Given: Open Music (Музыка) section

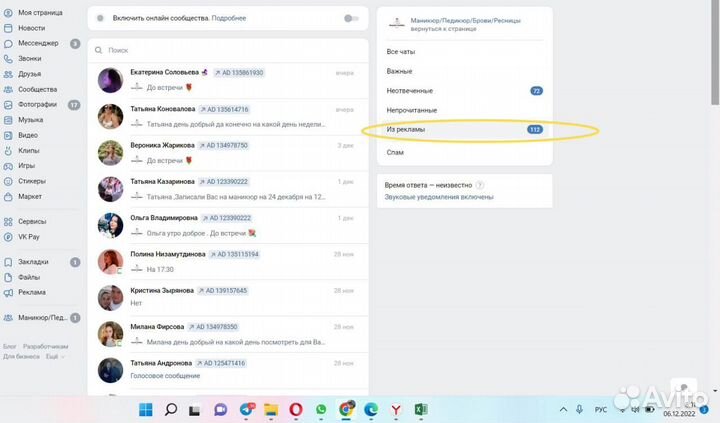Looking at the screenshot, I should coord(31,119).
